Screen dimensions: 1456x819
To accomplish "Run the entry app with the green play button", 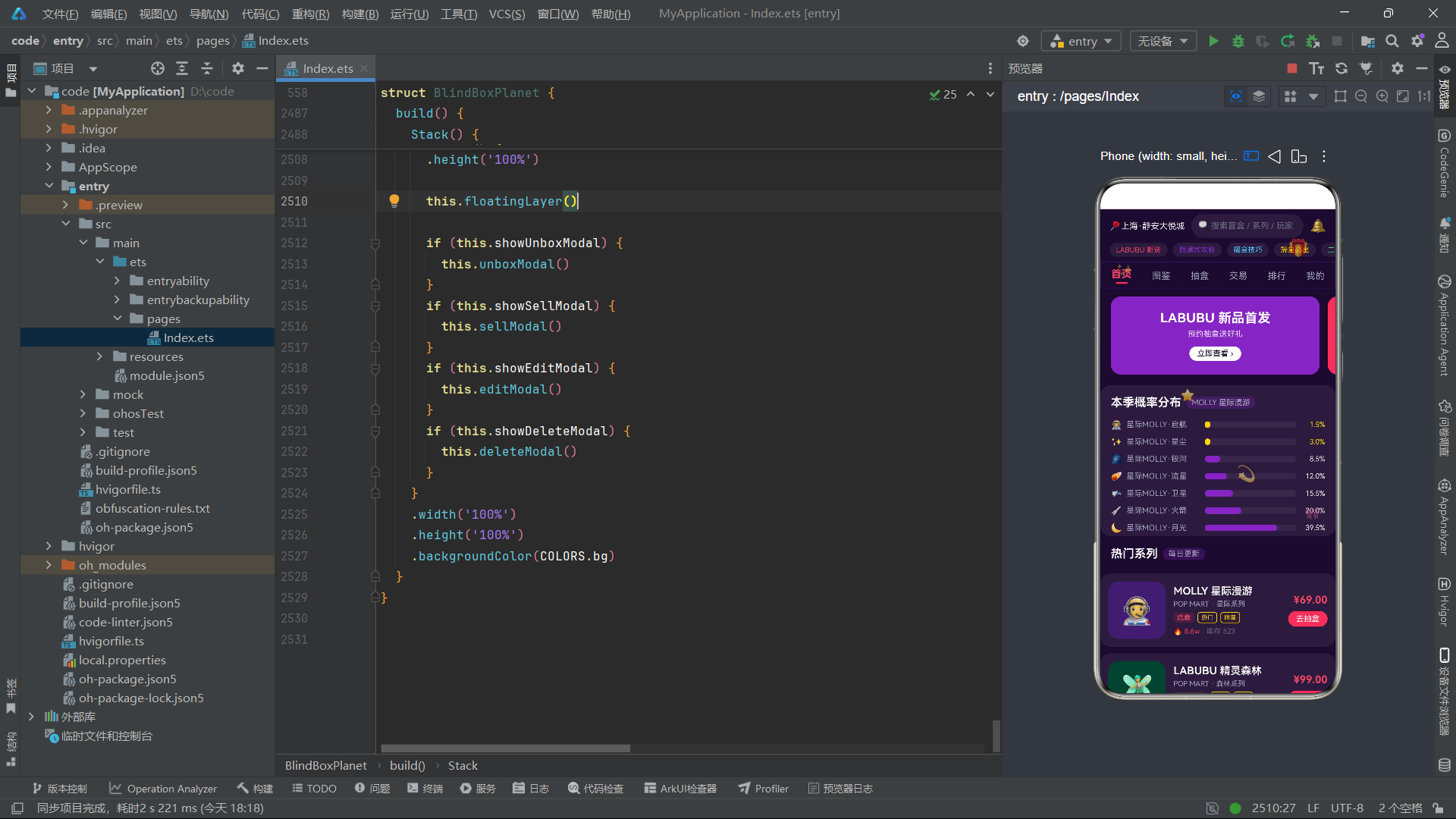I will 1213,41.
